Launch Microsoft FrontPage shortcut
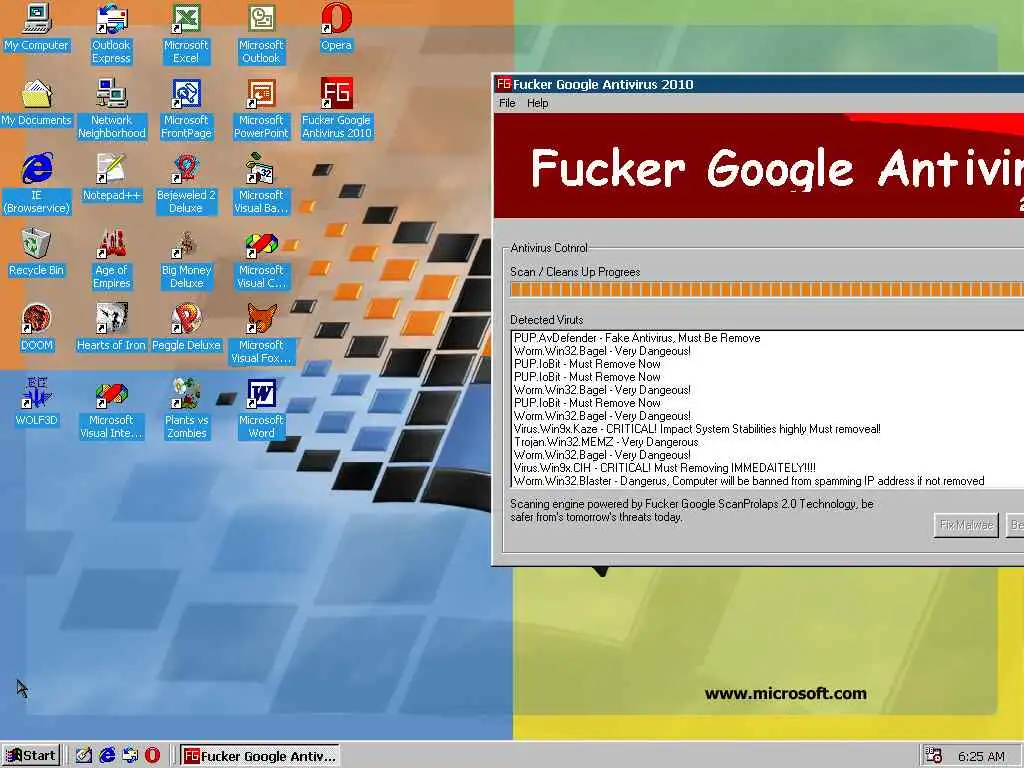Screen dimensions: 1024x768 (x=186, y=108)
